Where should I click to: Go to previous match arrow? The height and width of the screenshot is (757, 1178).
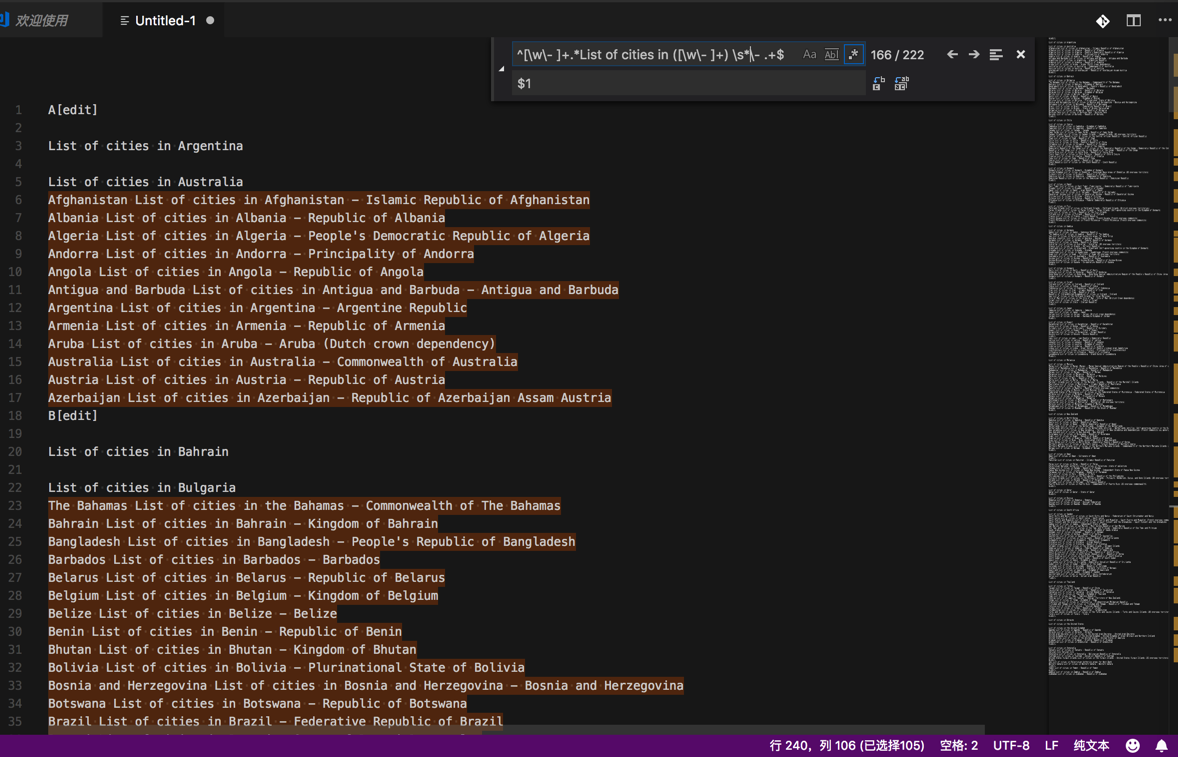pyautogui.click(x=952, y=55)
